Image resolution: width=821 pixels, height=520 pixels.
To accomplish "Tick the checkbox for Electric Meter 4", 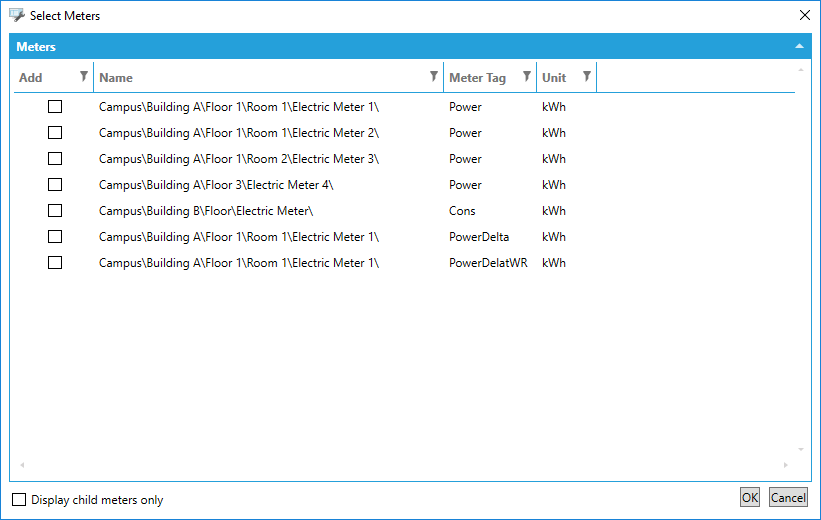I will [x=55, y=185].
